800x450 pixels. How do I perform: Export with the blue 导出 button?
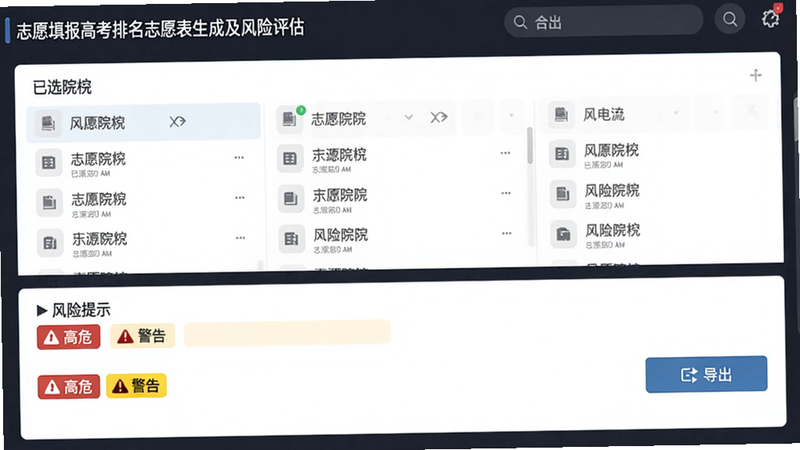(x=706, y=374)
